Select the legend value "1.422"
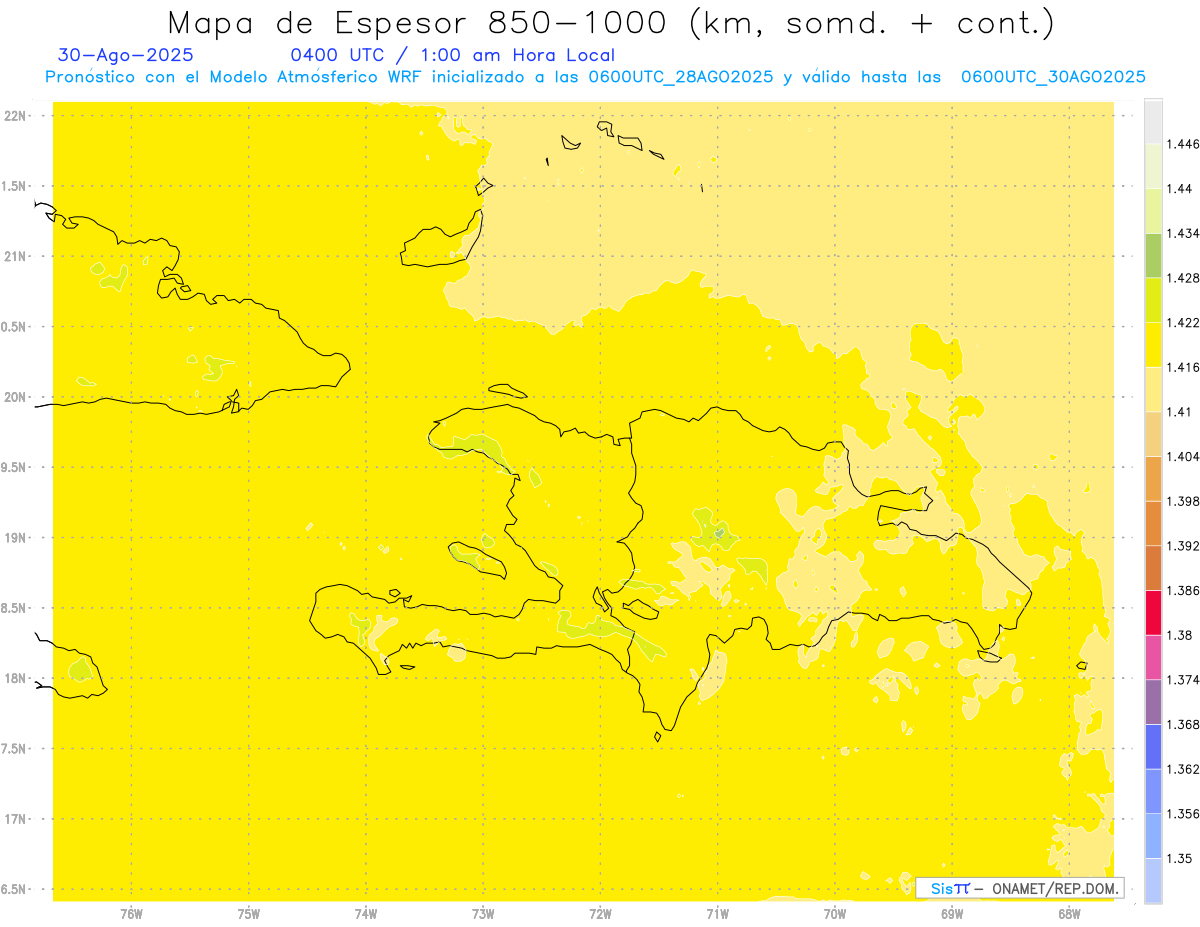The height and width of the screenshot is (927, 1200). (1182, 323)
